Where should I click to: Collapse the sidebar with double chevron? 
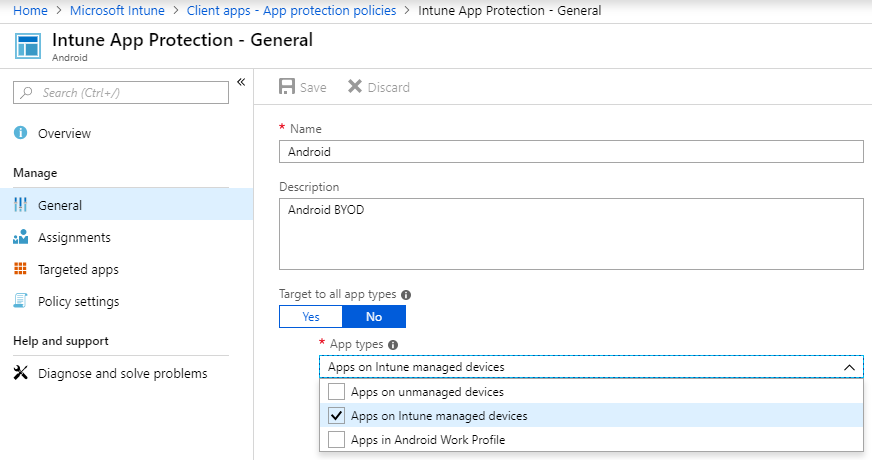[241, 82]
